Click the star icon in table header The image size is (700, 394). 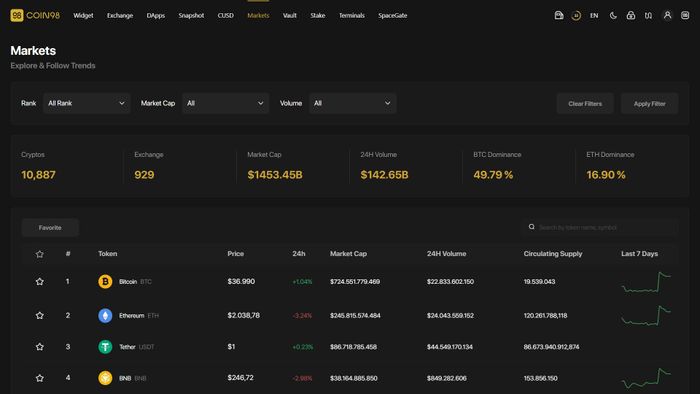[39, 254]
